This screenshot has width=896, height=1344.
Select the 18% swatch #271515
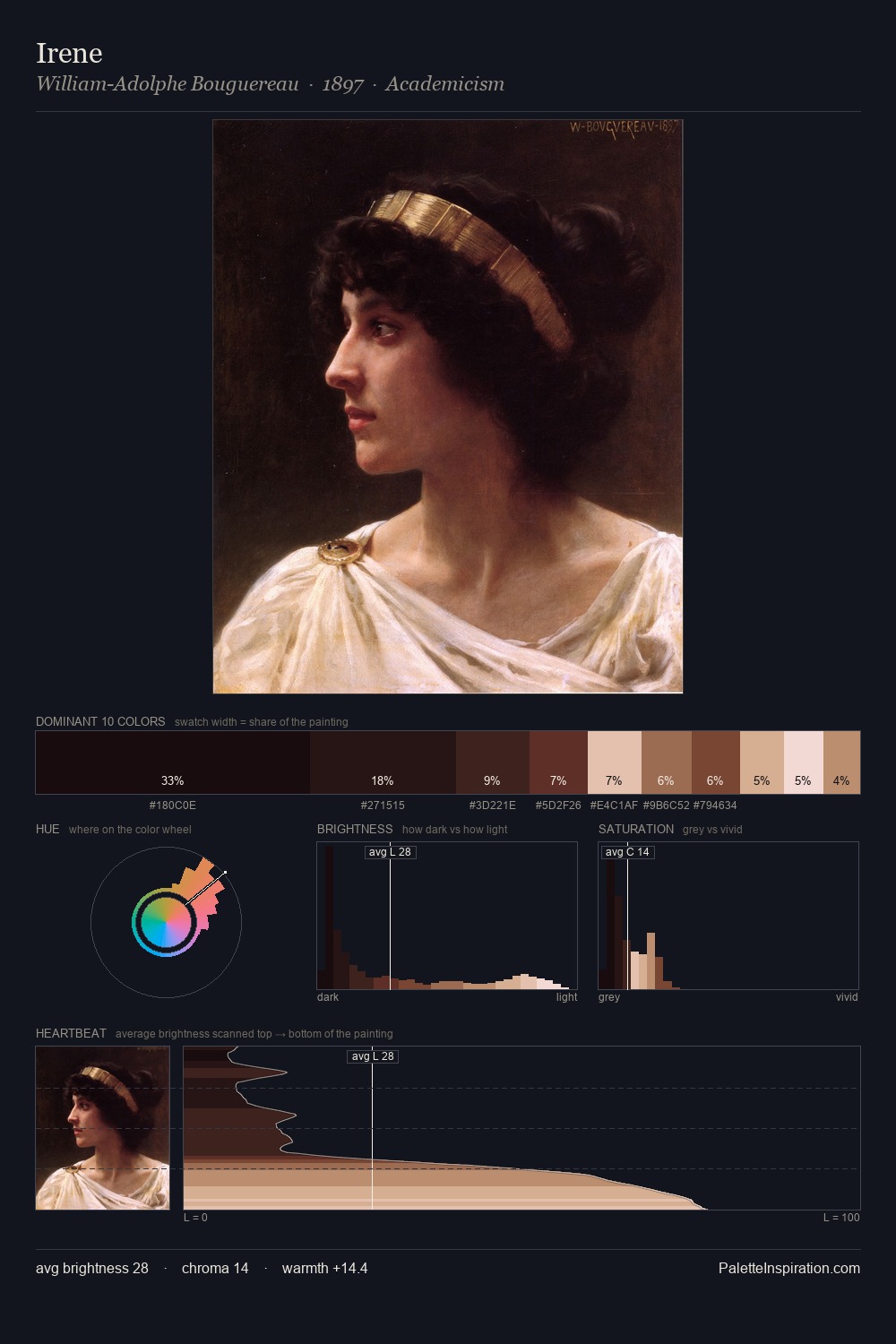click(x=383, y=762)
